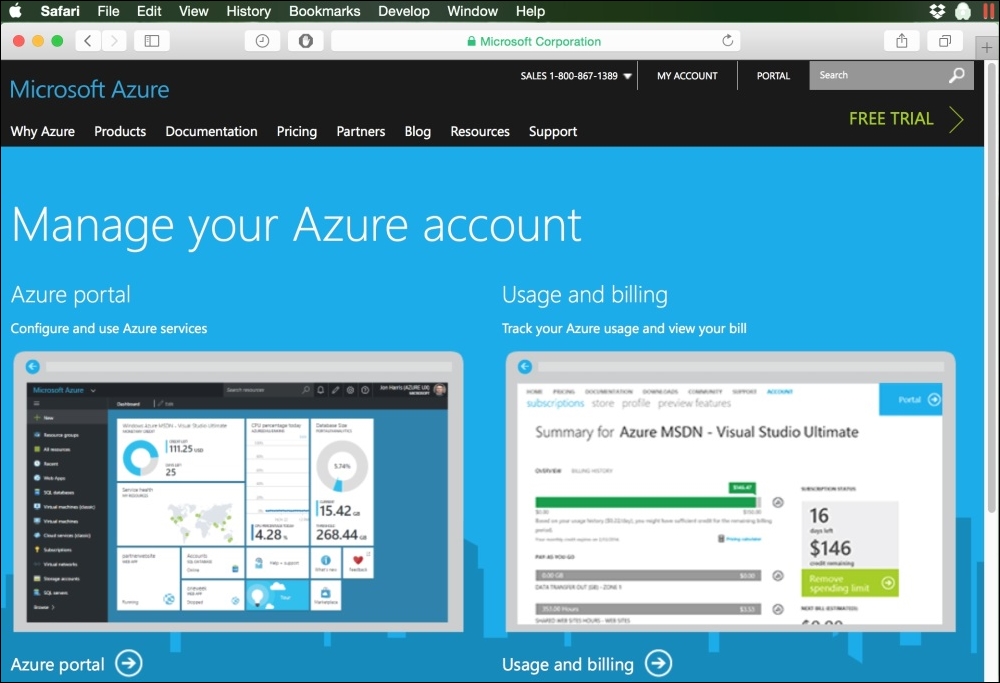Open the Develop menu

coord(404,11)
